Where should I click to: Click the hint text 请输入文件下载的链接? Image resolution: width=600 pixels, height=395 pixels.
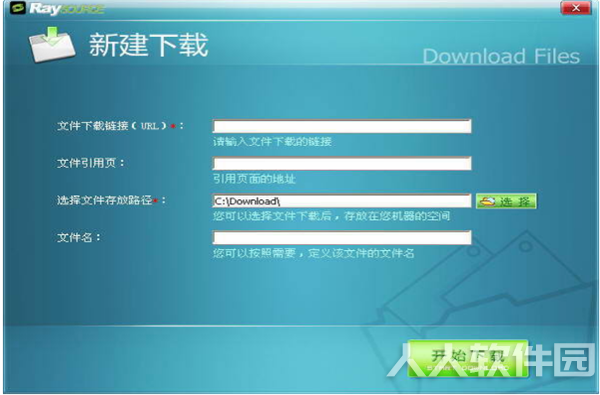click(272, 142)
